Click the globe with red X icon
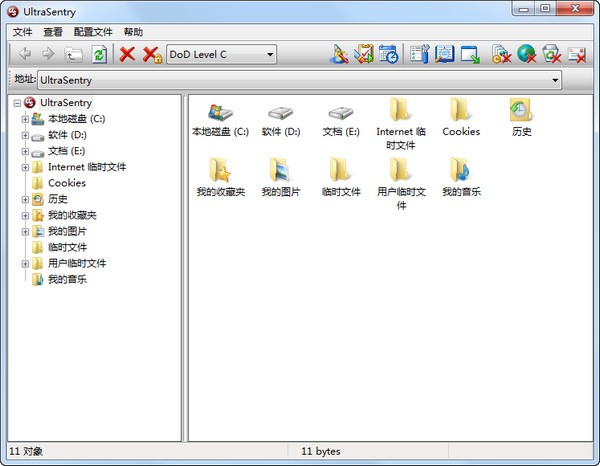Image resolution: width=600 pixels, height=466 pixels. click(x=527, y=54)
